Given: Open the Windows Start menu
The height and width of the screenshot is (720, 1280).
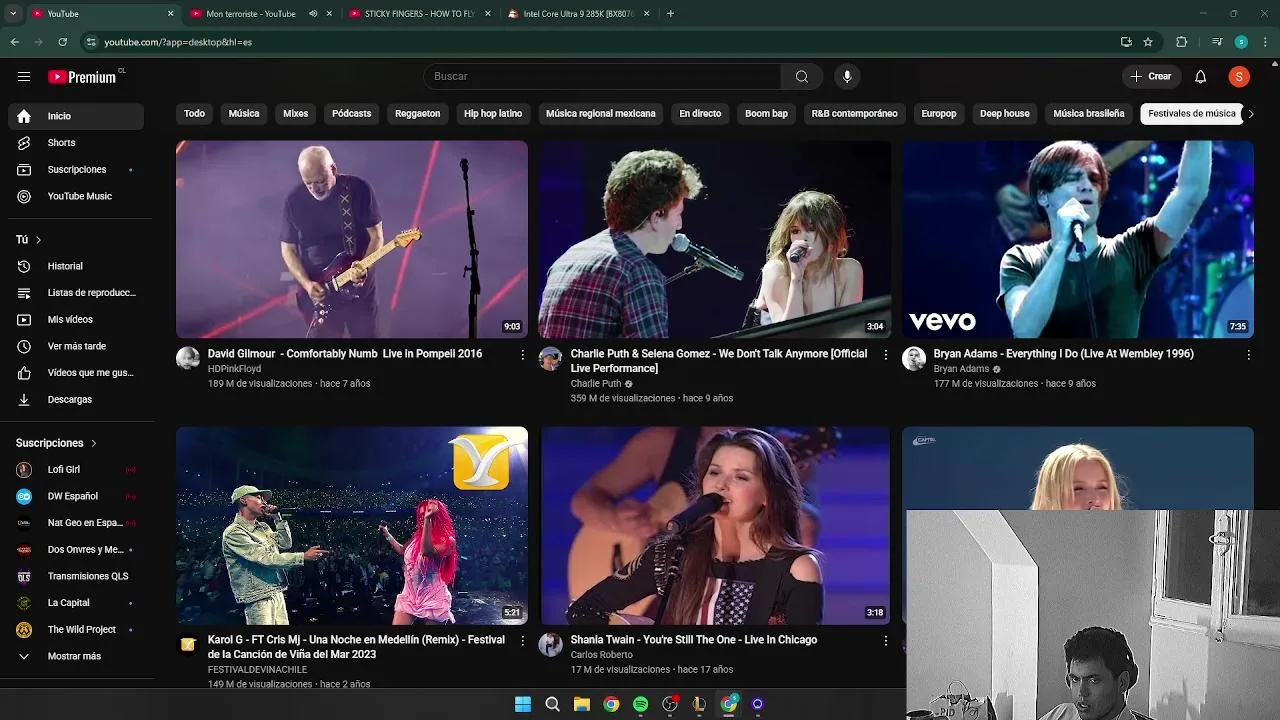Looking at the screenshot, I should 523,704.
